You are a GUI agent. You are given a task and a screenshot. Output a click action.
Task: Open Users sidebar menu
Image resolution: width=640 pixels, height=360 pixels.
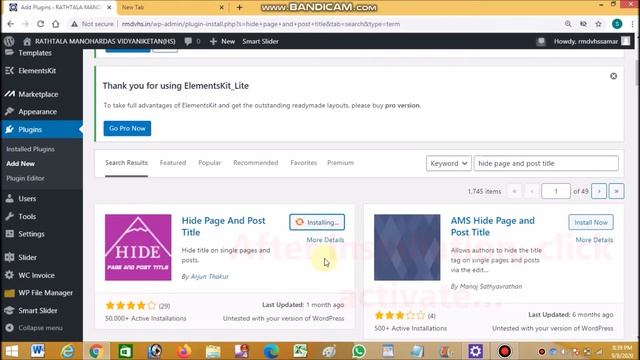(x=27, y=199)
